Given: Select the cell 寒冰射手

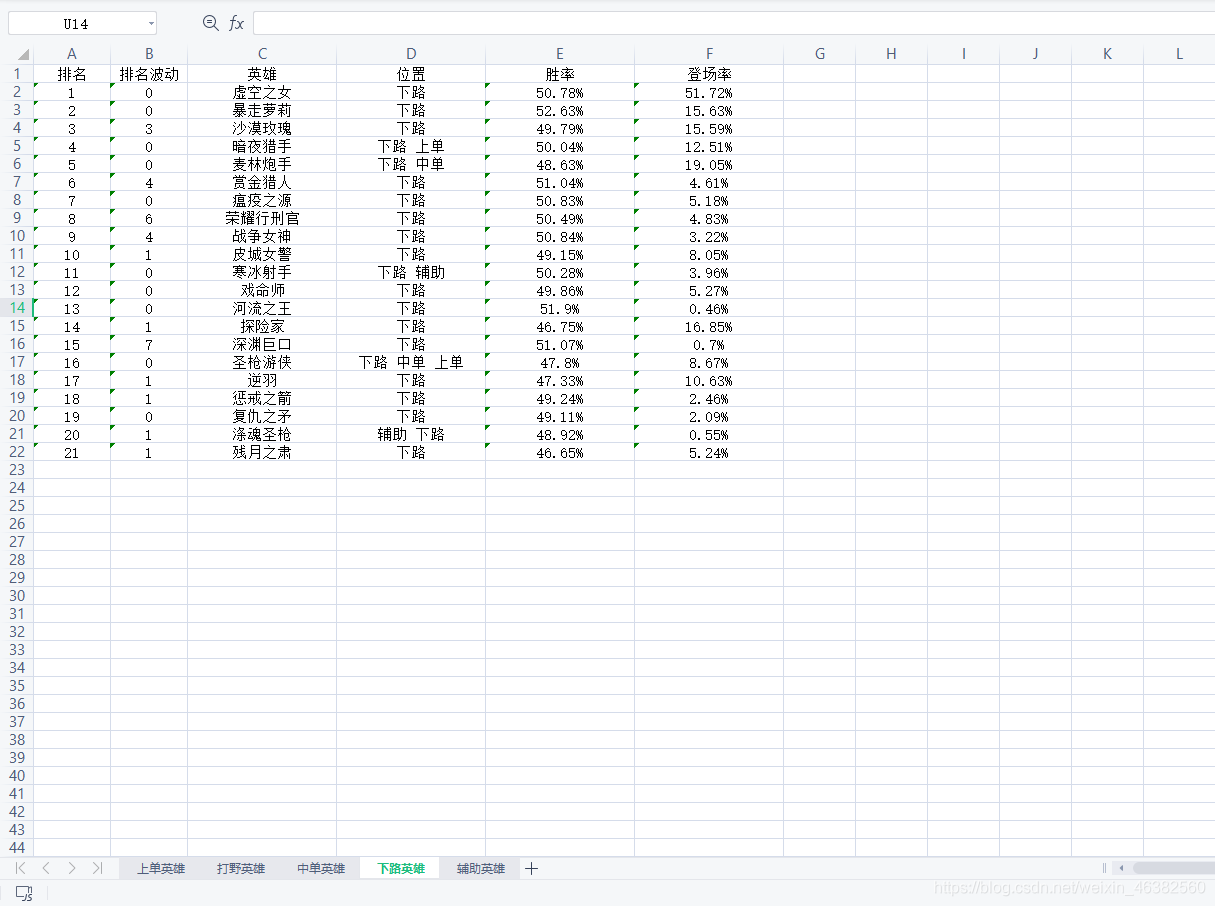Looking at the screenshot, I should point(262,273).
